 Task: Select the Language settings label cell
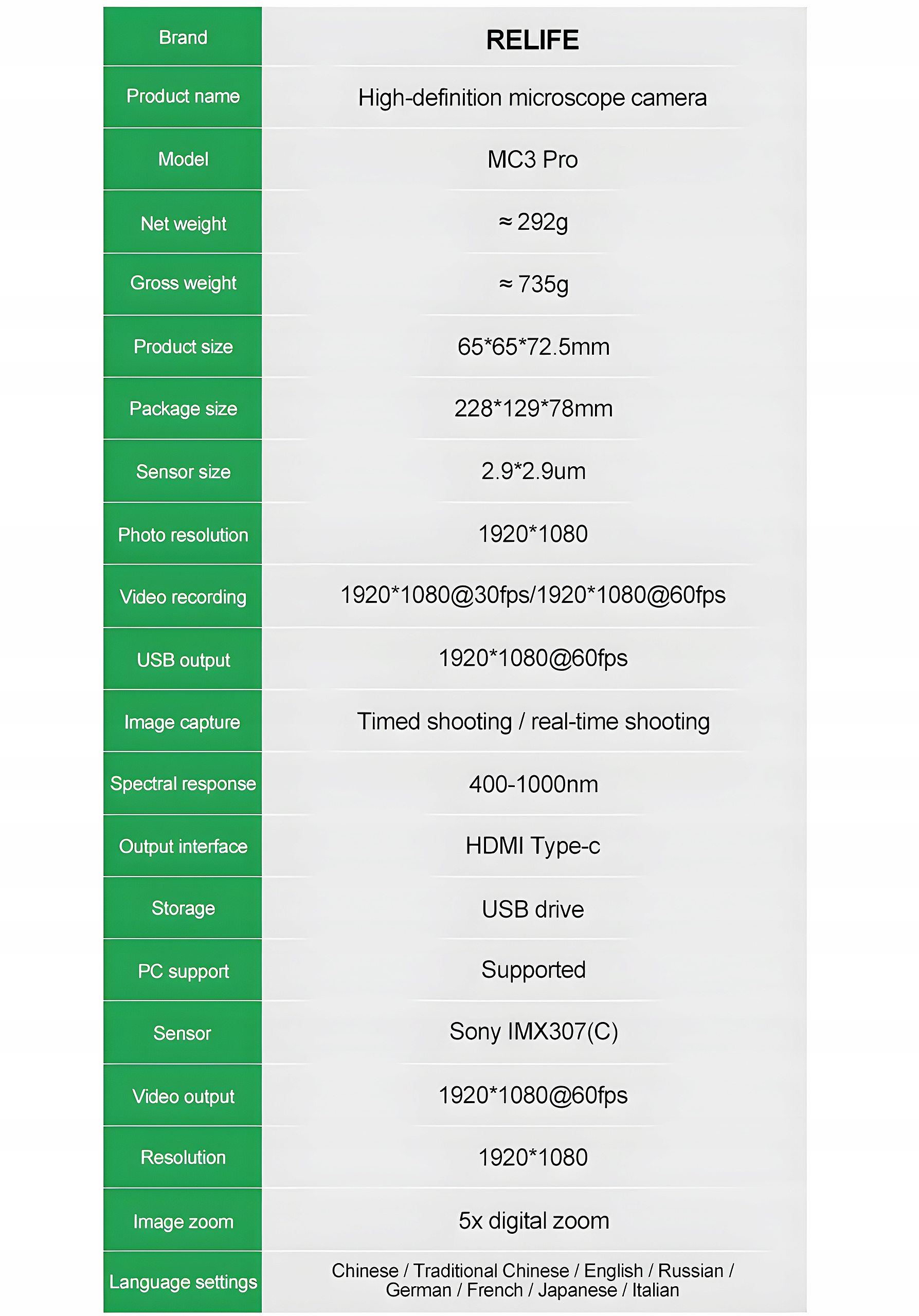[183, 1282]
